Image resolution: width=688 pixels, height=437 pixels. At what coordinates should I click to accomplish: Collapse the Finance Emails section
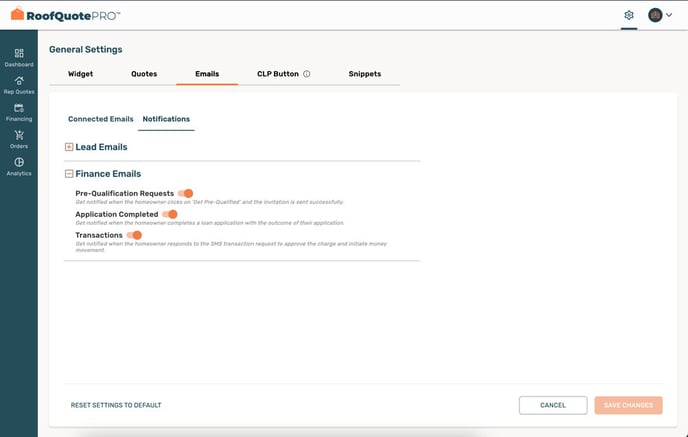click(x=69, y=174)
